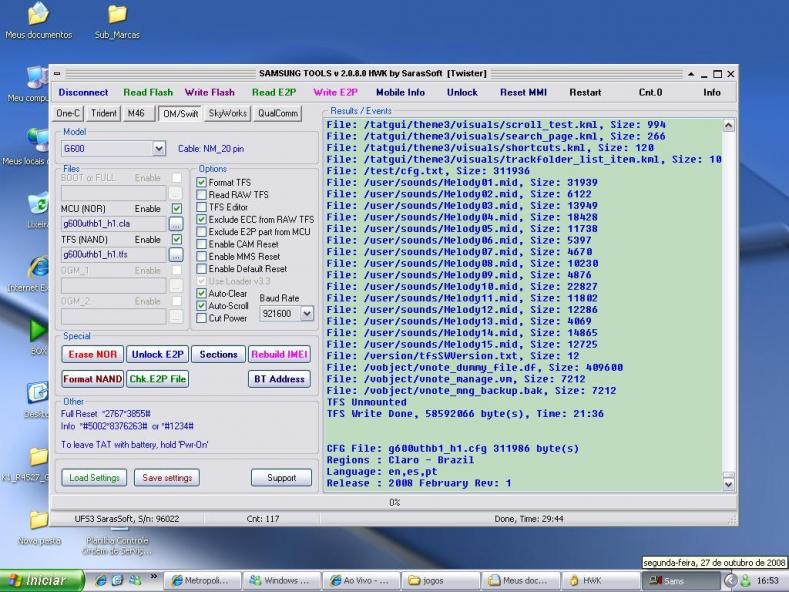
Task: Toggle Auto-Clear checkbox
Action: (x=201, y=293)
